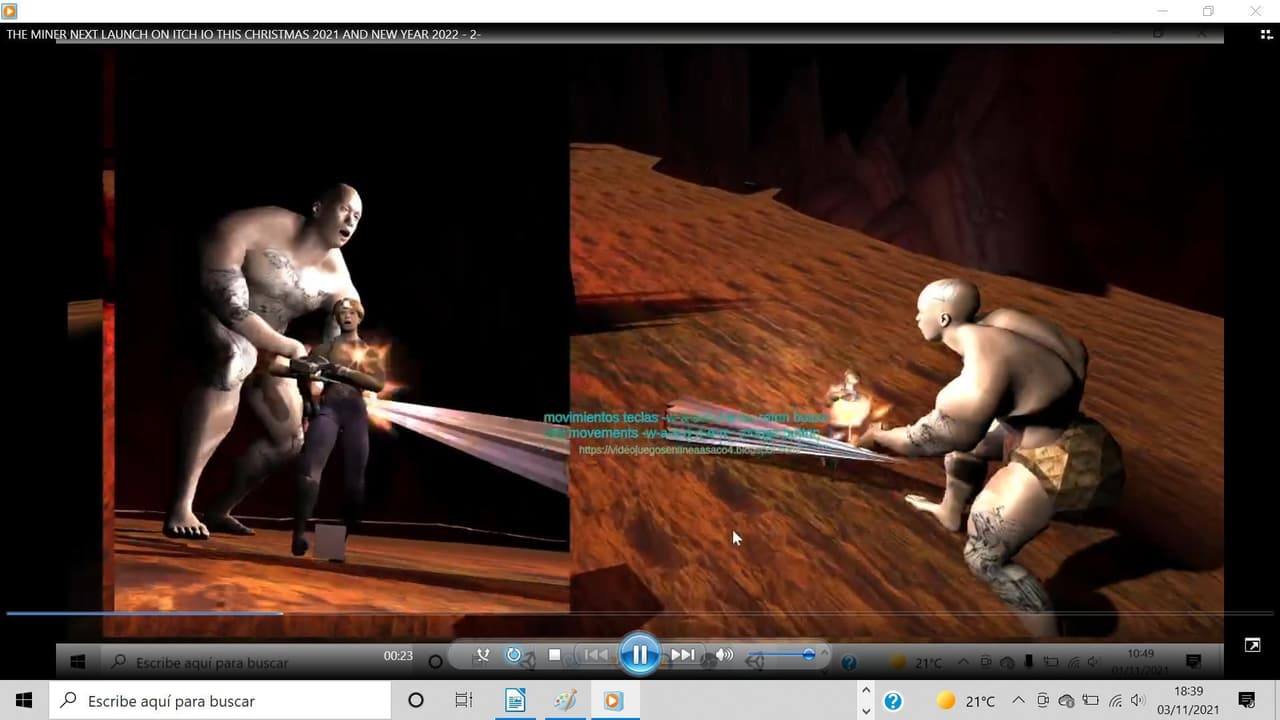Select the Windows Media Player taskbar icon

tap(613, 701)
